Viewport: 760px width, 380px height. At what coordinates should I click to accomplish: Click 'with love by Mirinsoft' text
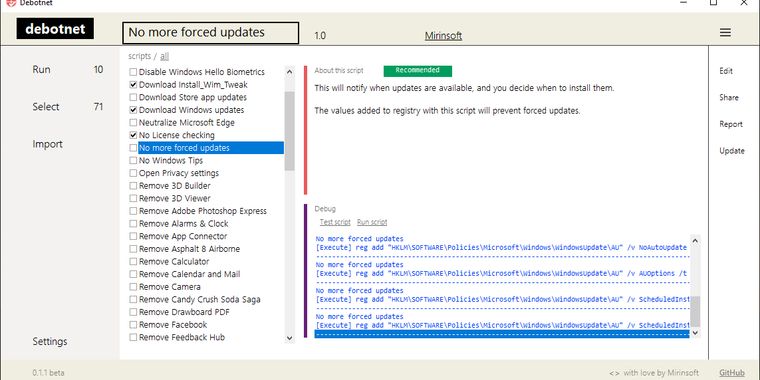[661, 373]
